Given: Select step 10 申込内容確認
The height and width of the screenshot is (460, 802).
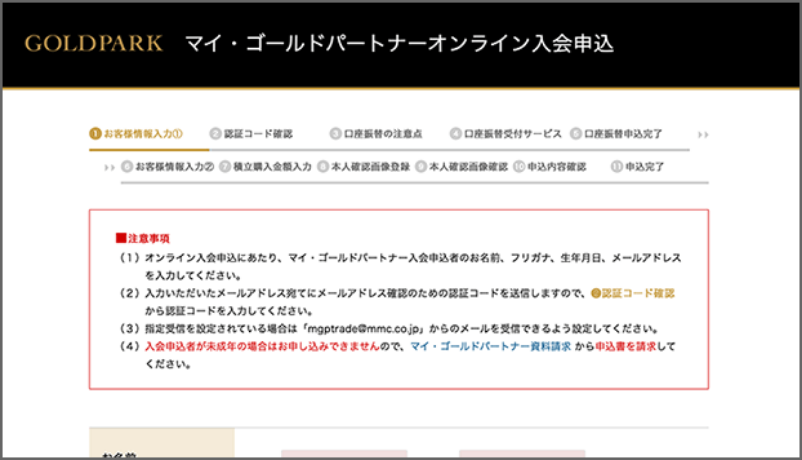Looking at the screenshot, I should coord(550,167).
